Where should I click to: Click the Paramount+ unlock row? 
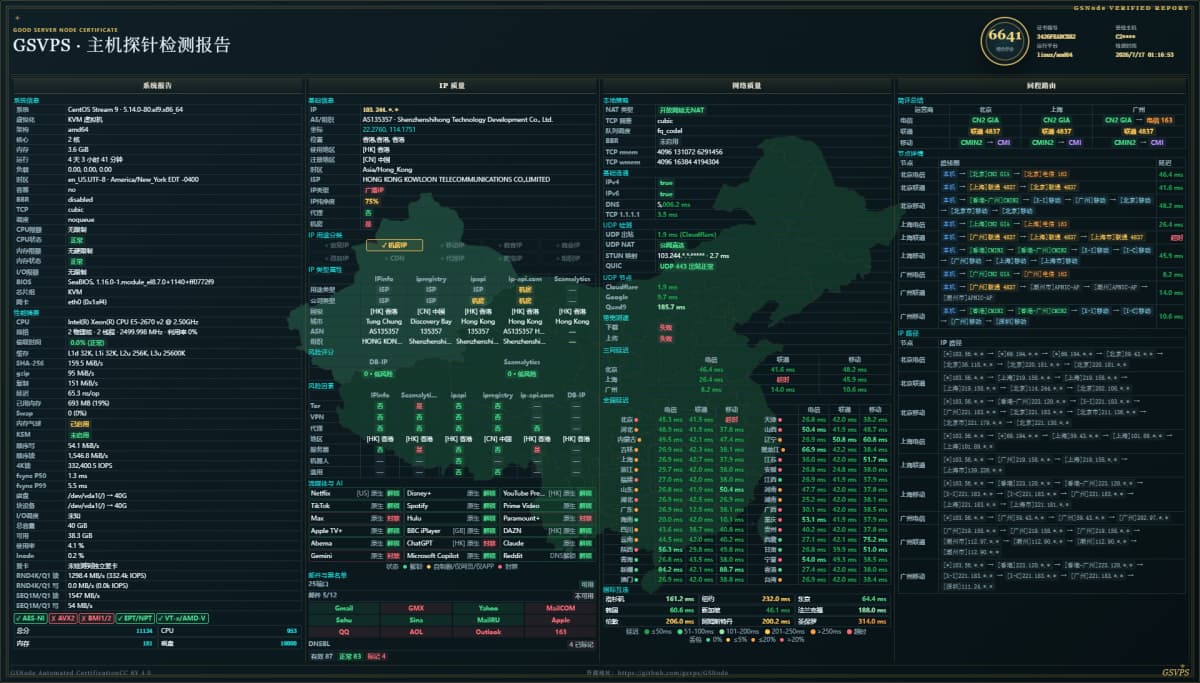548,518
